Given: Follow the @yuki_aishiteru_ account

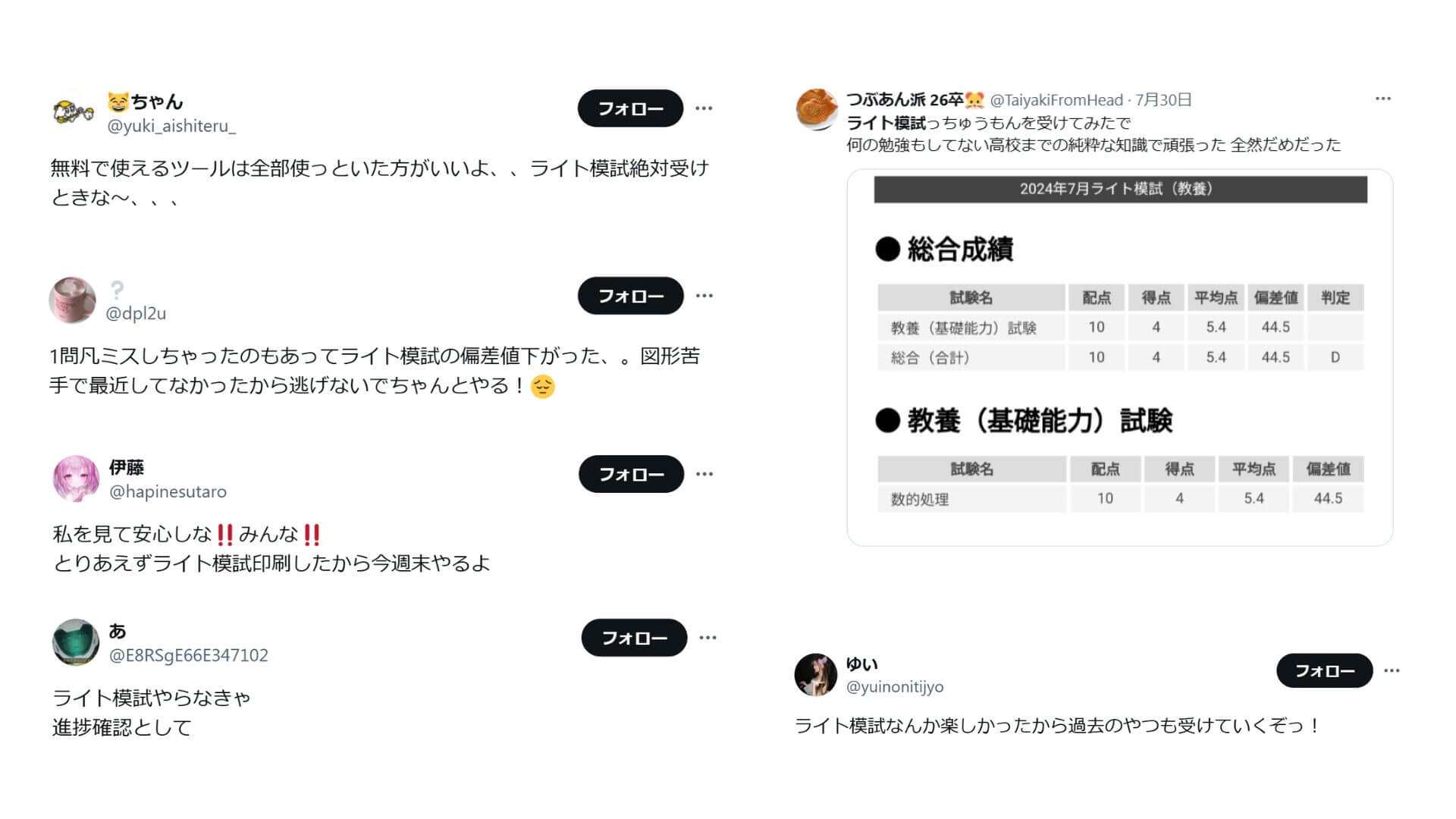Looking at the screenshot, I should click(630, 108).
